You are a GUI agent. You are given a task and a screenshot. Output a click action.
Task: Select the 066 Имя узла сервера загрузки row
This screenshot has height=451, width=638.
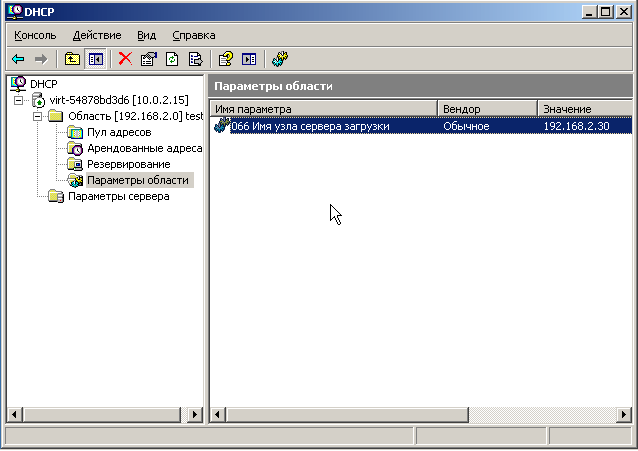click(309, 126)
